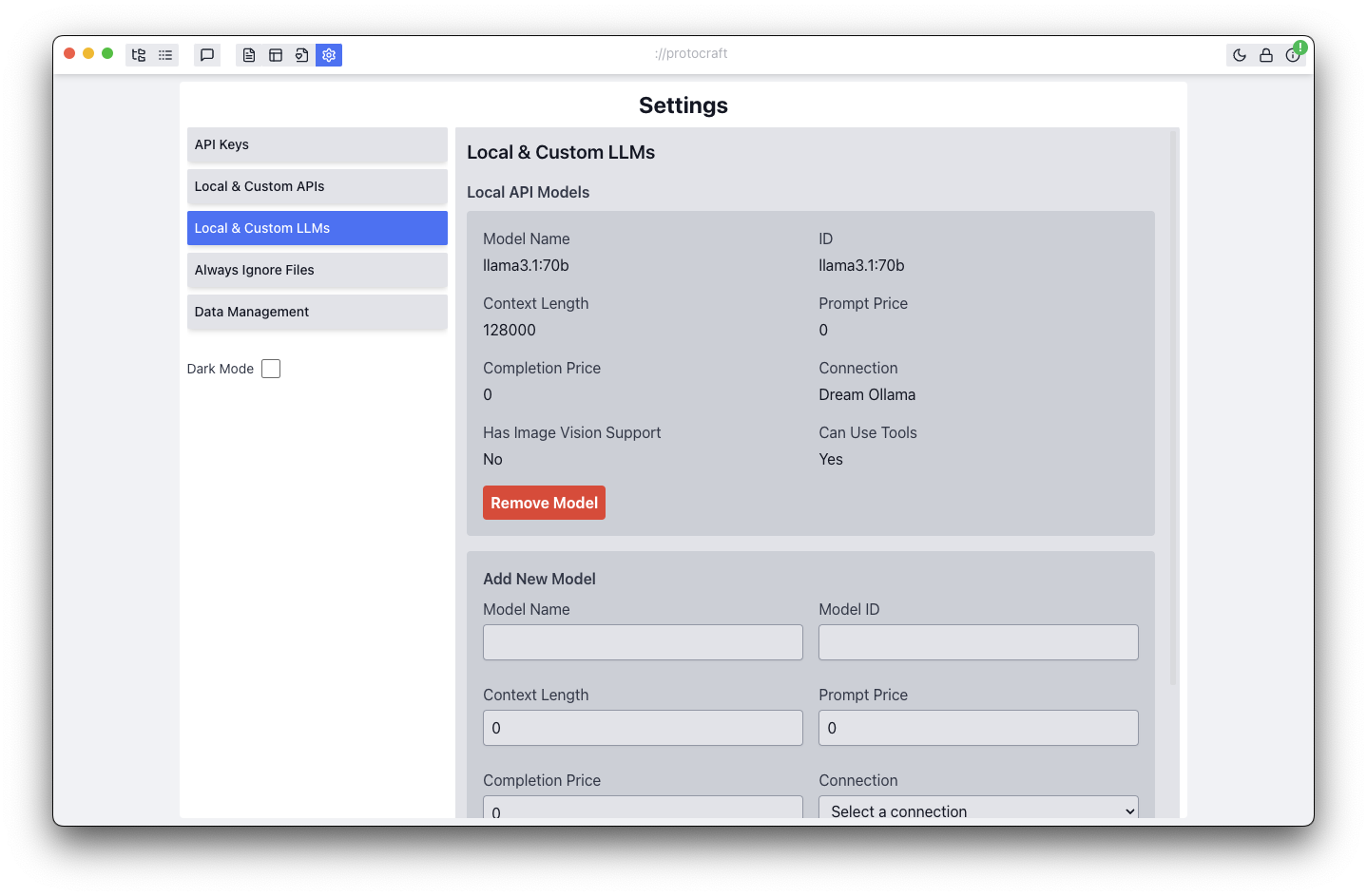
Task: Expand the Select a connection dropdown
Action: tap(978, 810)
